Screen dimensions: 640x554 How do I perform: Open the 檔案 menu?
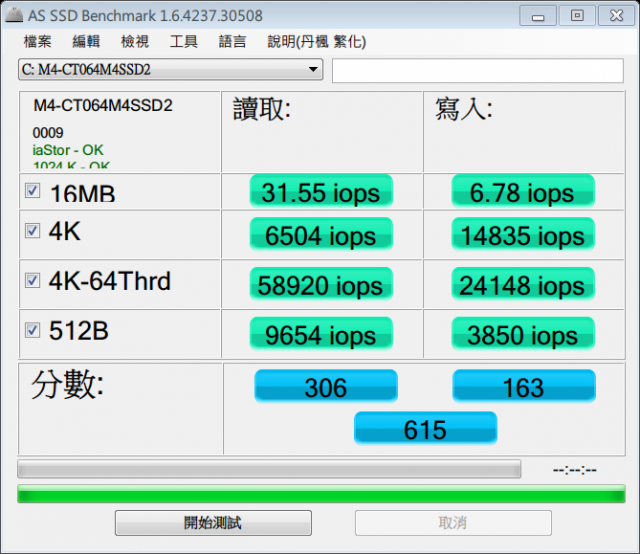tap(38, 41)
